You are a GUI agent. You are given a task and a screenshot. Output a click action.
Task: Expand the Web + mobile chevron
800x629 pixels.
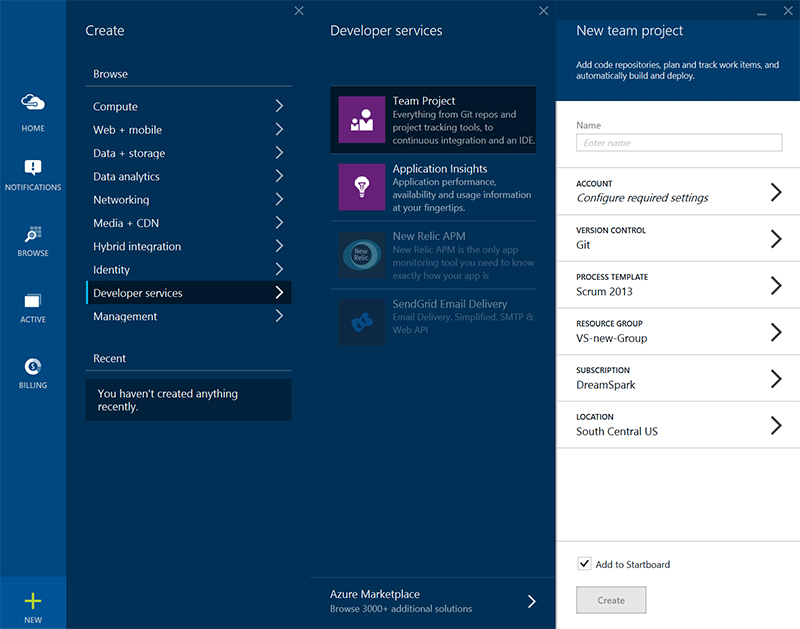click(279, 130)
